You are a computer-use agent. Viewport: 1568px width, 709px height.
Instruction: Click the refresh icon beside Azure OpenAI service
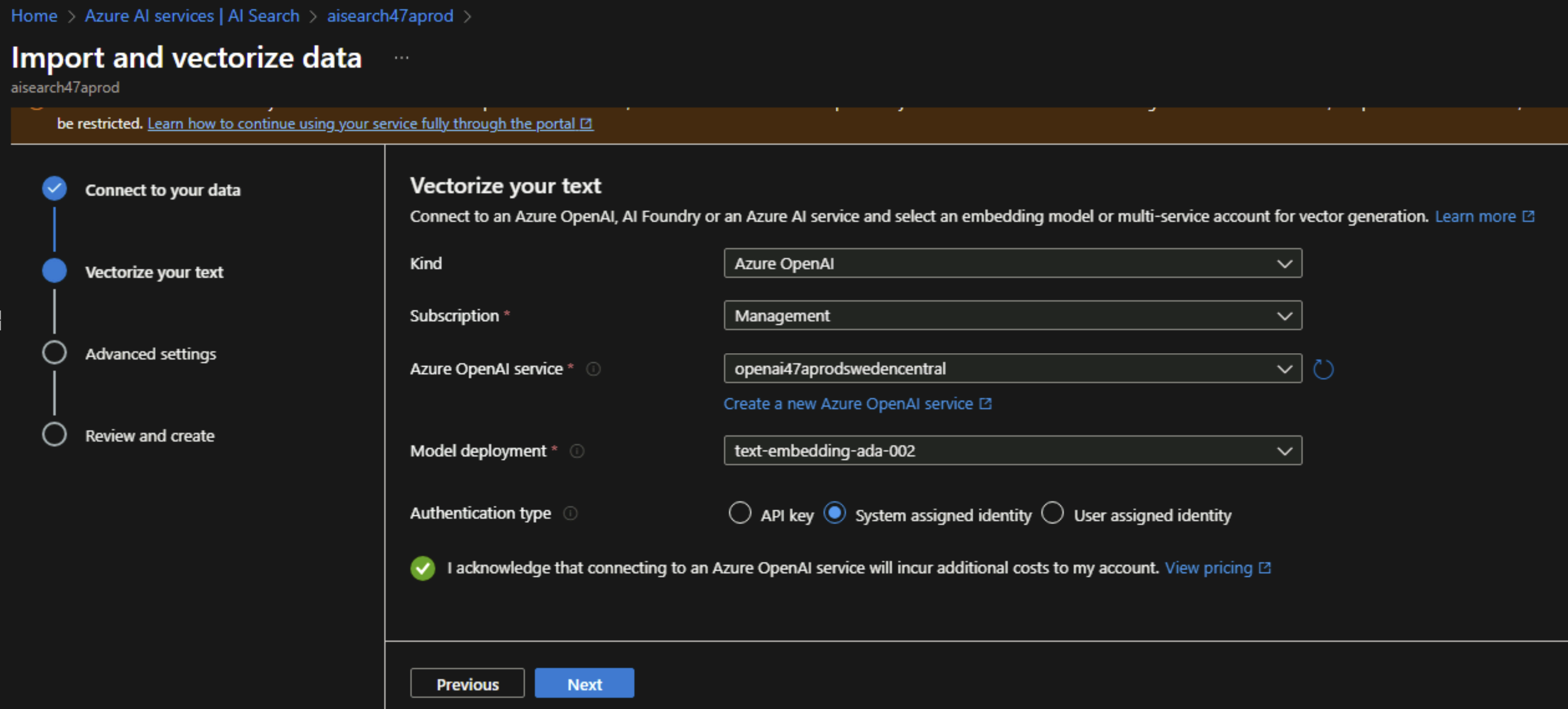tap(1323, 369)
